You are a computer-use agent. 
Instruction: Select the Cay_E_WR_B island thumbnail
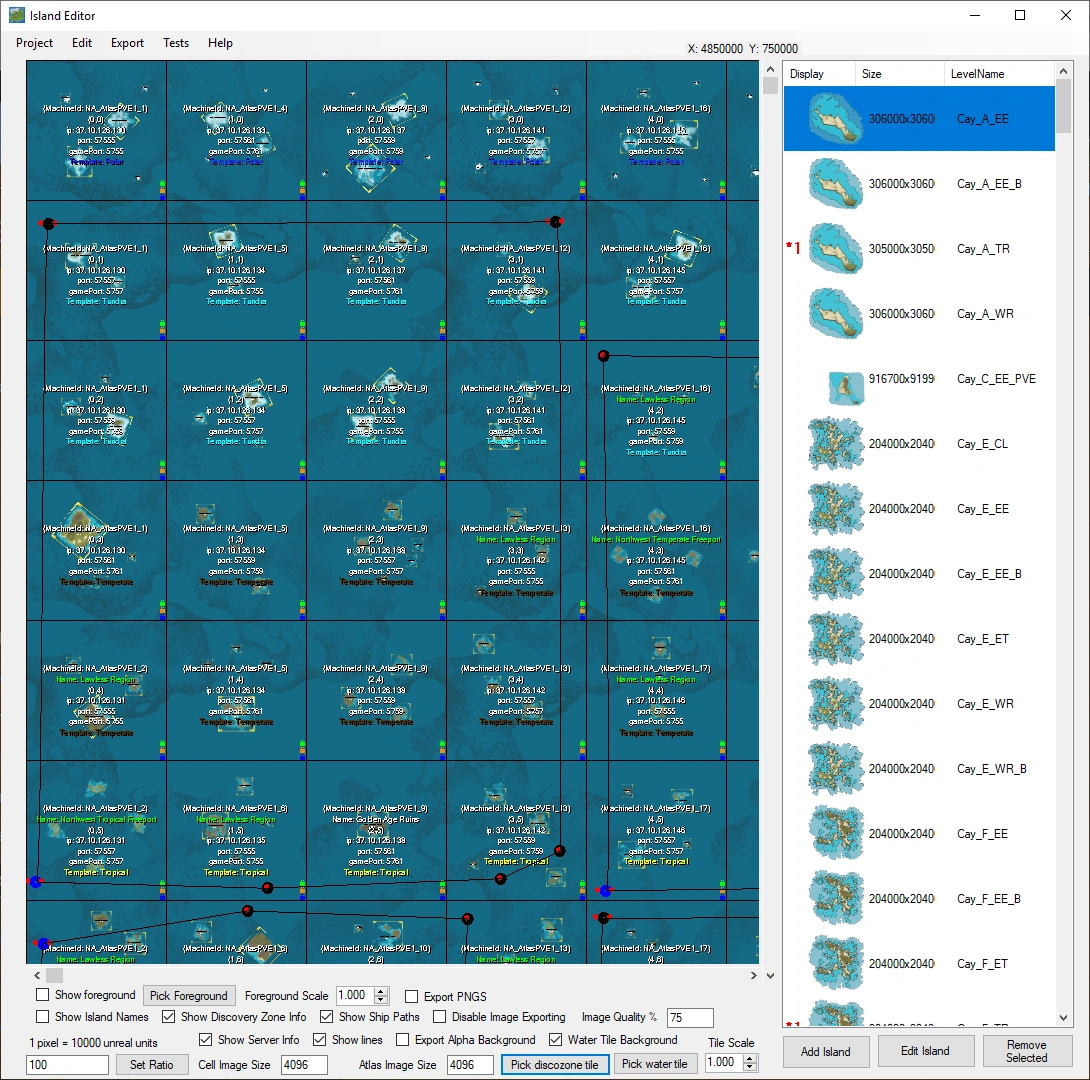coord(836,769)
